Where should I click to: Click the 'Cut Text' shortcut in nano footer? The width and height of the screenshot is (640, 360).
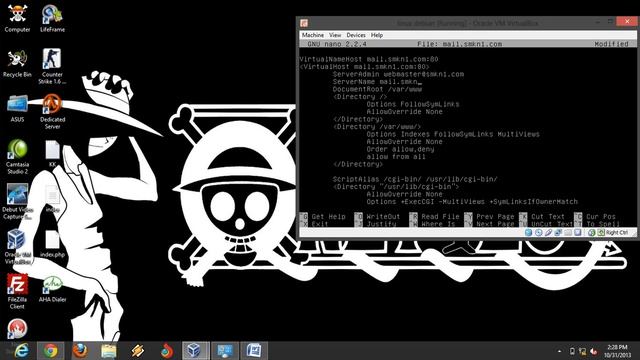click(x=542, y=217)
